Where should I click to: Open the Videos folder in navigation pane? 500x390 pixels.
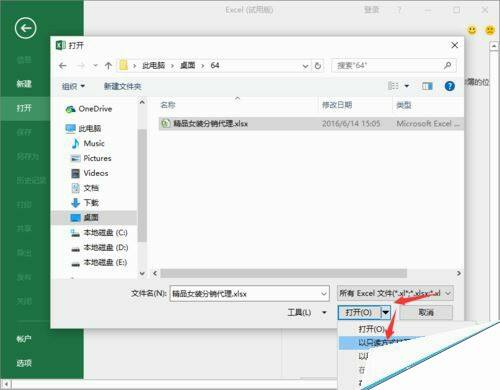[x=90, y=173]
